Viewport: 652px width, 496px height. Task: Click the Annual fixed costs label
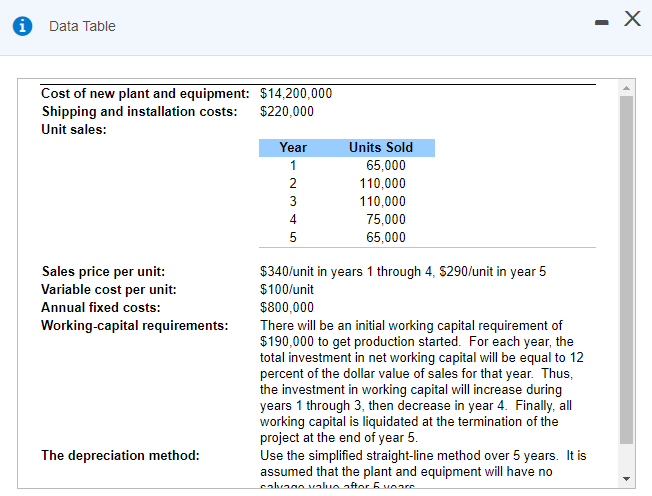coord(101,307)
